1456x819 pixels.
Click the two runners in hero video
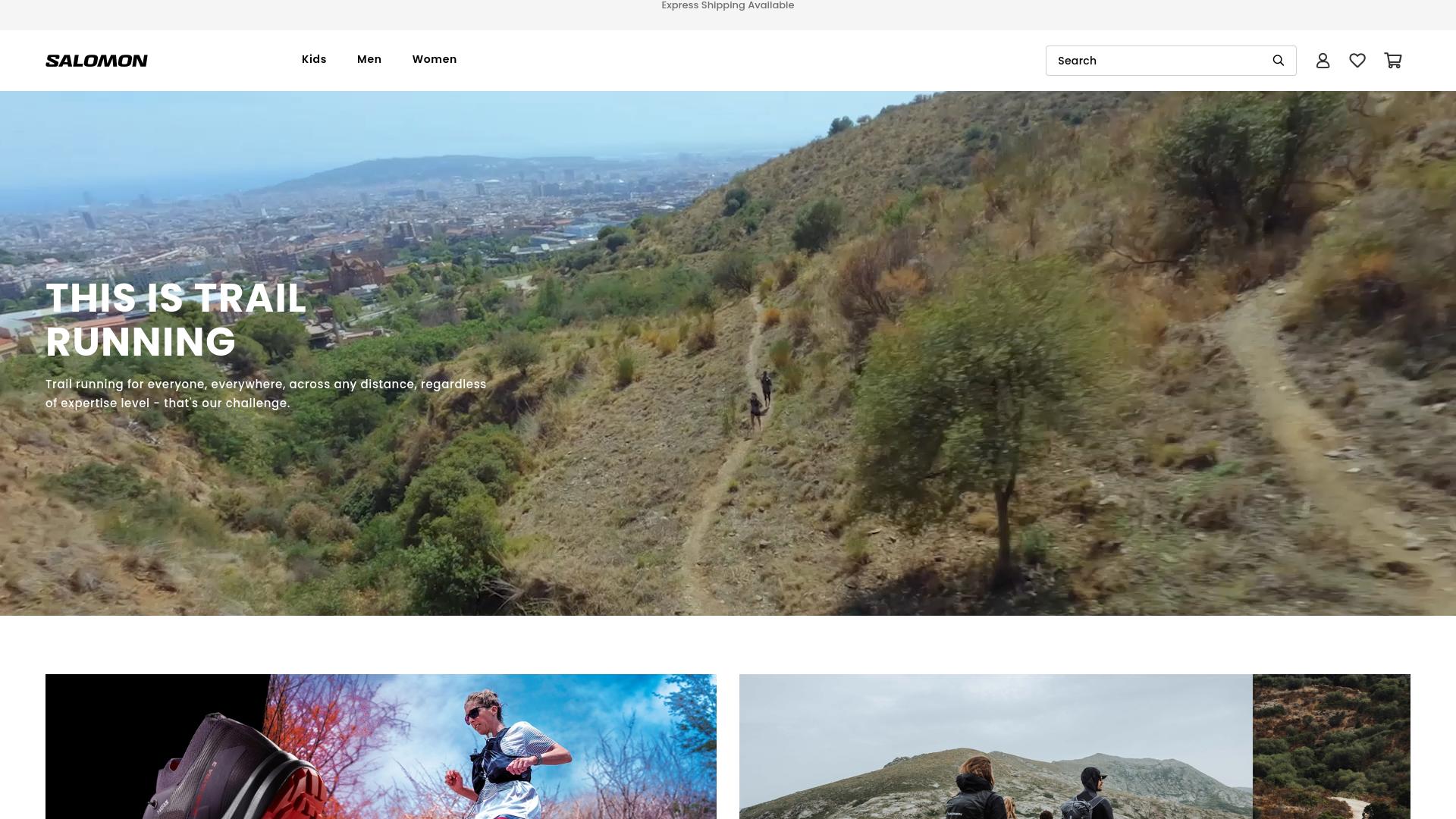tap(761, 398)
